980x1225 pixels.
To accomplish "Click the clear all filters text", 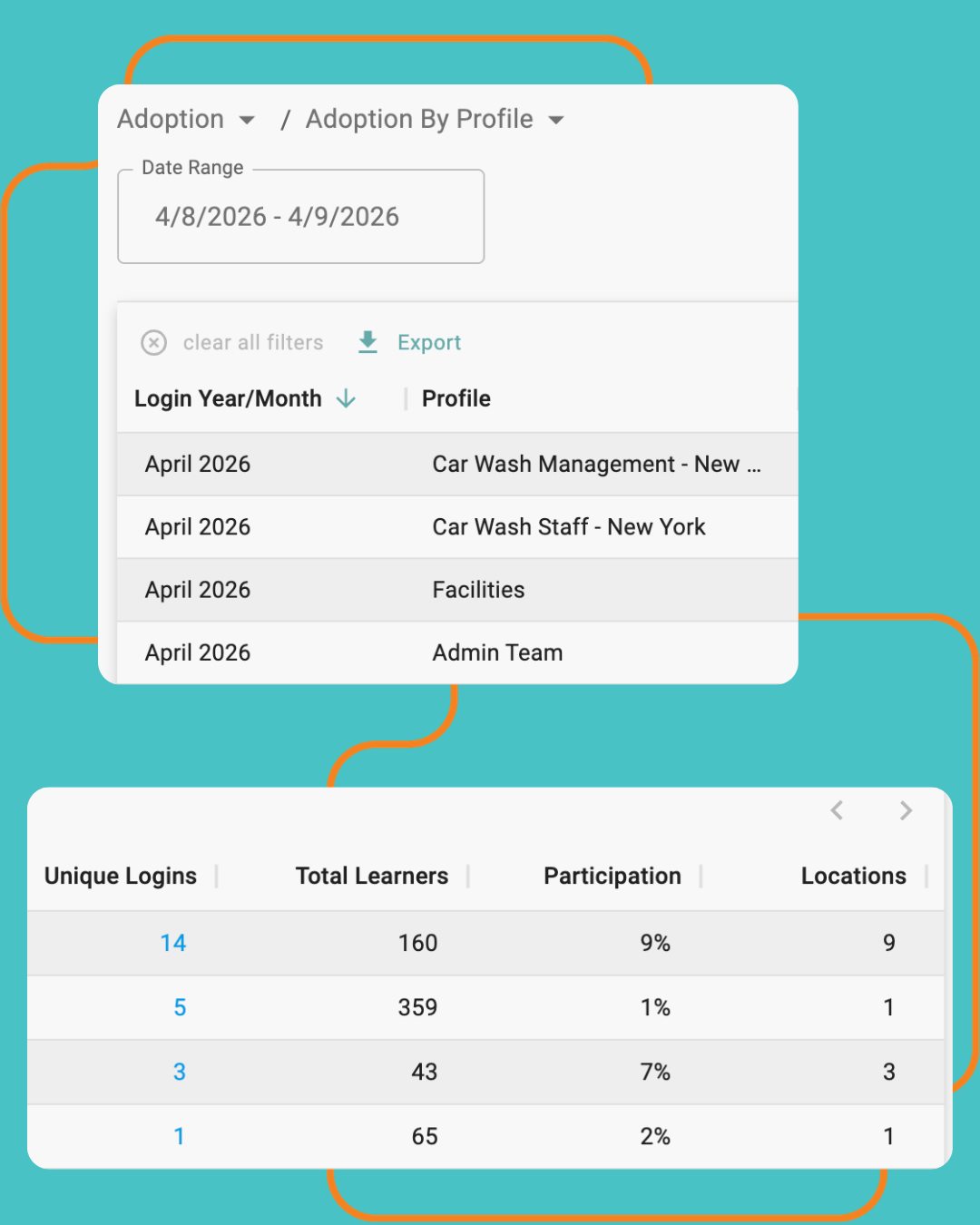I will 253,342.
